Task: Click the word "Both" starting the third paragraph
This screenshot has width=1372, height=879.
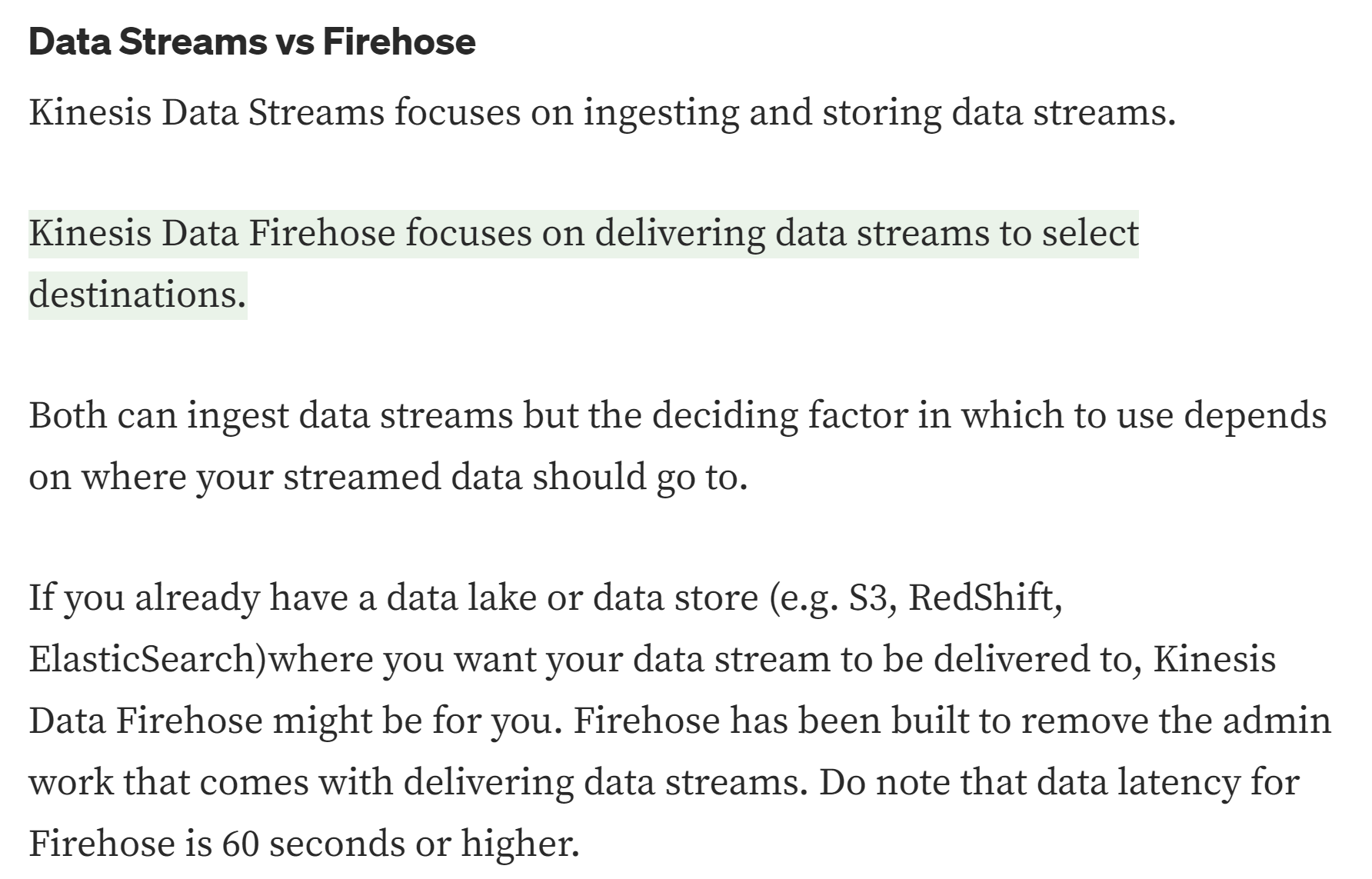Action: [68, 416]
